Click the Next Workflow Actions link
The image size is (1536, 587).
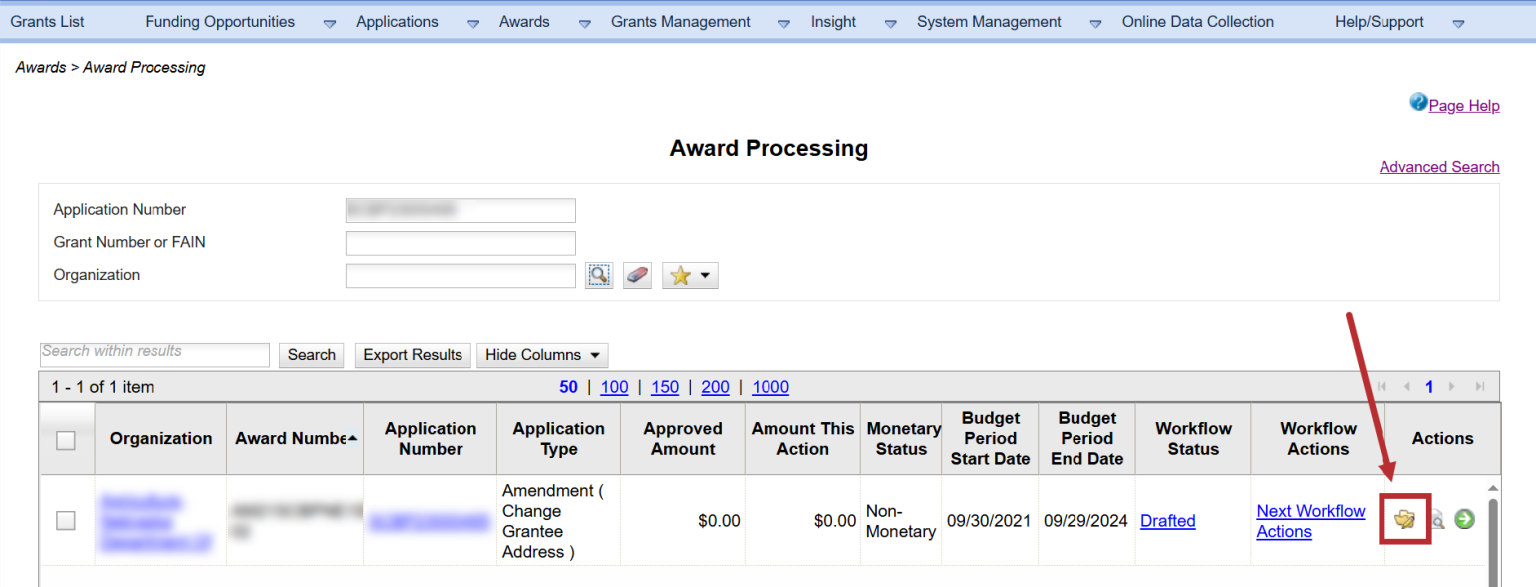pyautogui.click(x=1310, y=521)
